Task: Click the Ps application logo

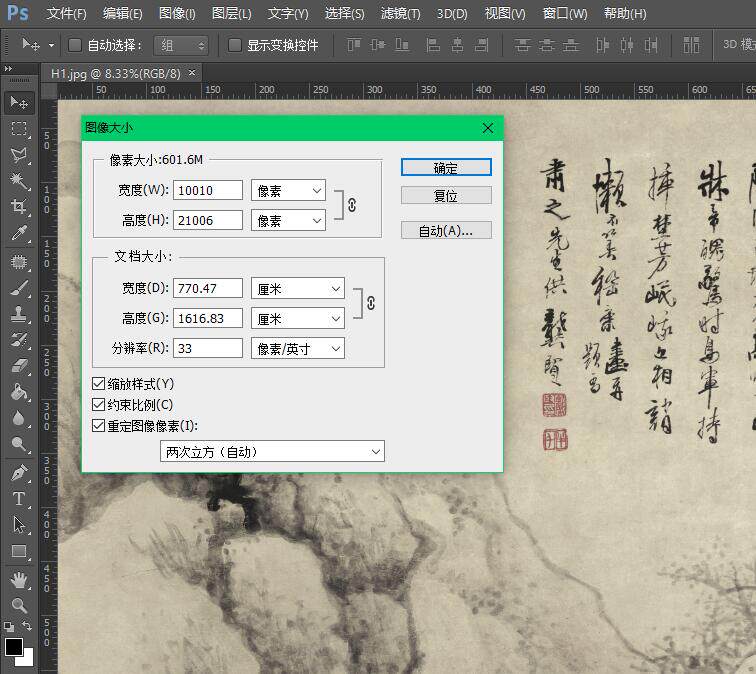Action: point(18,13)
